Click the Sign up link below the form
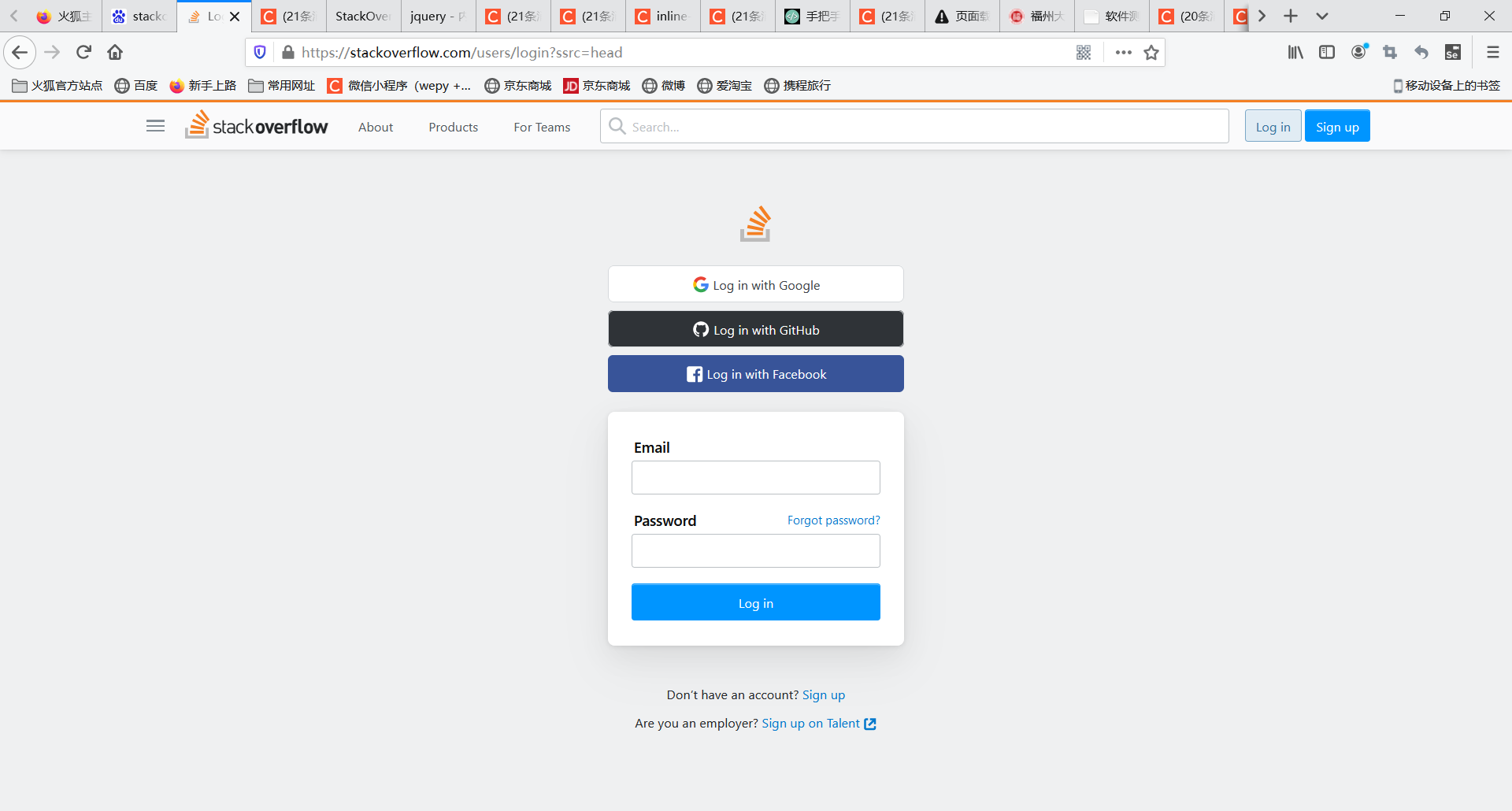 click(x=824, y=694)
